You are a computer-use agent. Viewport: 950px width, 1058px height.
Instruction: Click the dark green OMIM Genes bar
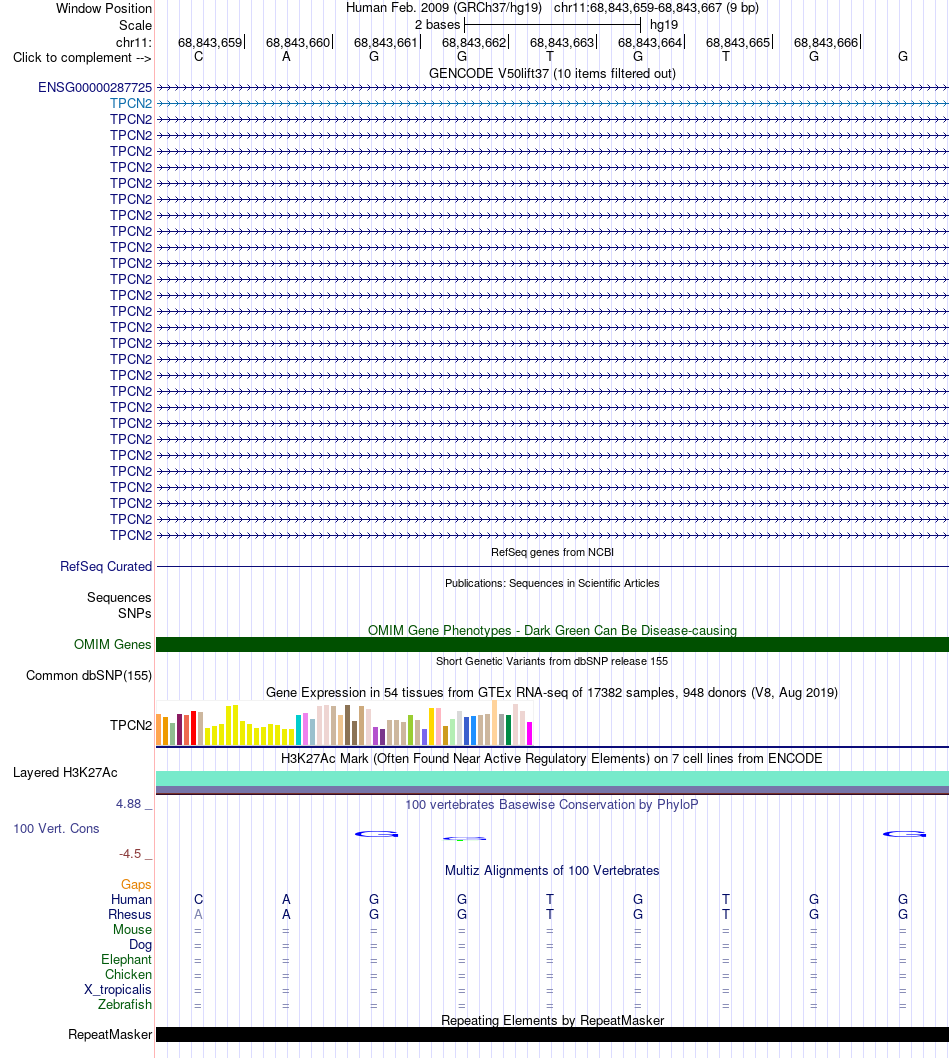[552, 644]
